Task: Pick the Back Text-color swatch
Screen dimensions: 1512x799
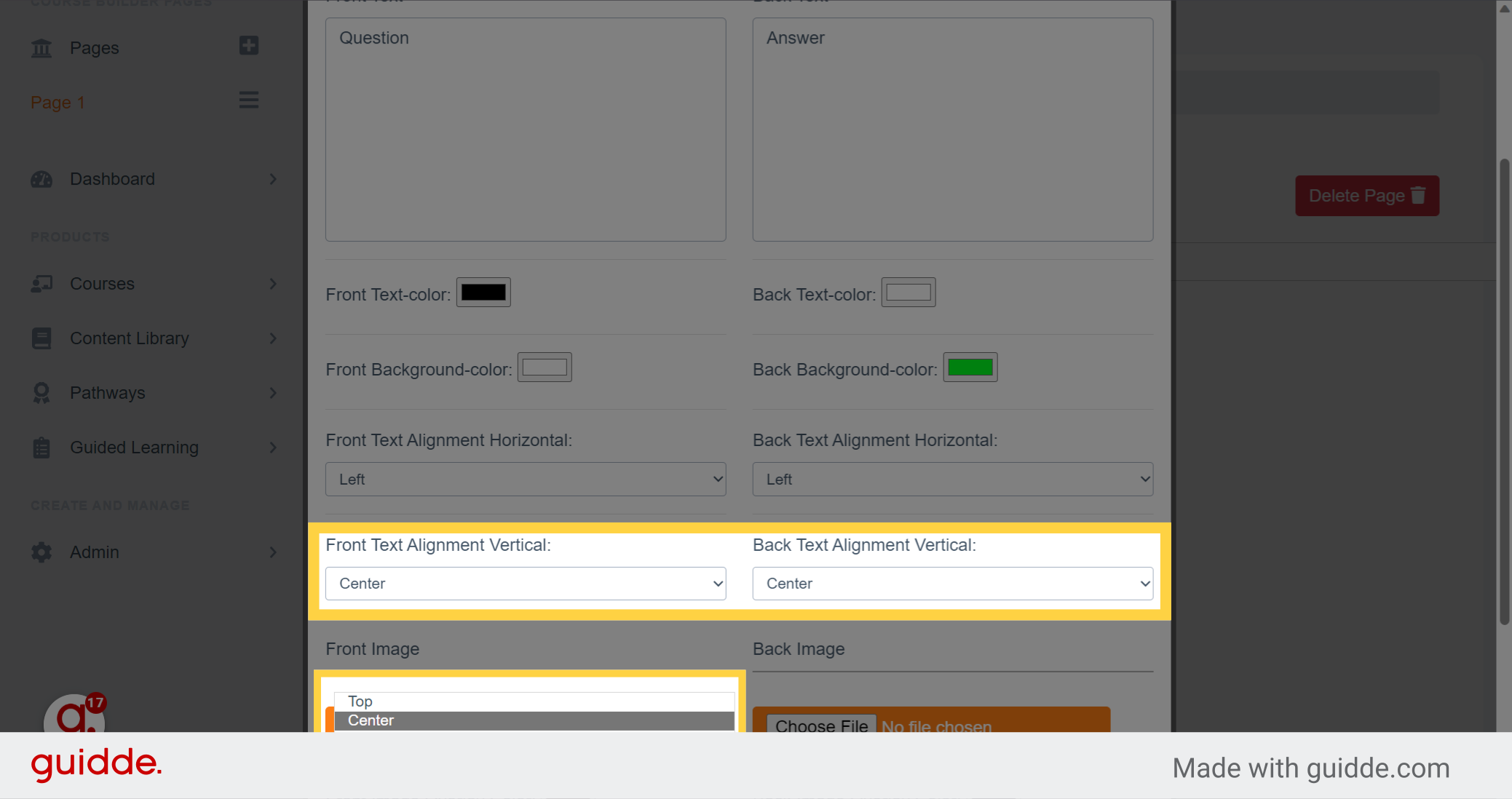Action: pyautogui.click(x=909, y=293)
